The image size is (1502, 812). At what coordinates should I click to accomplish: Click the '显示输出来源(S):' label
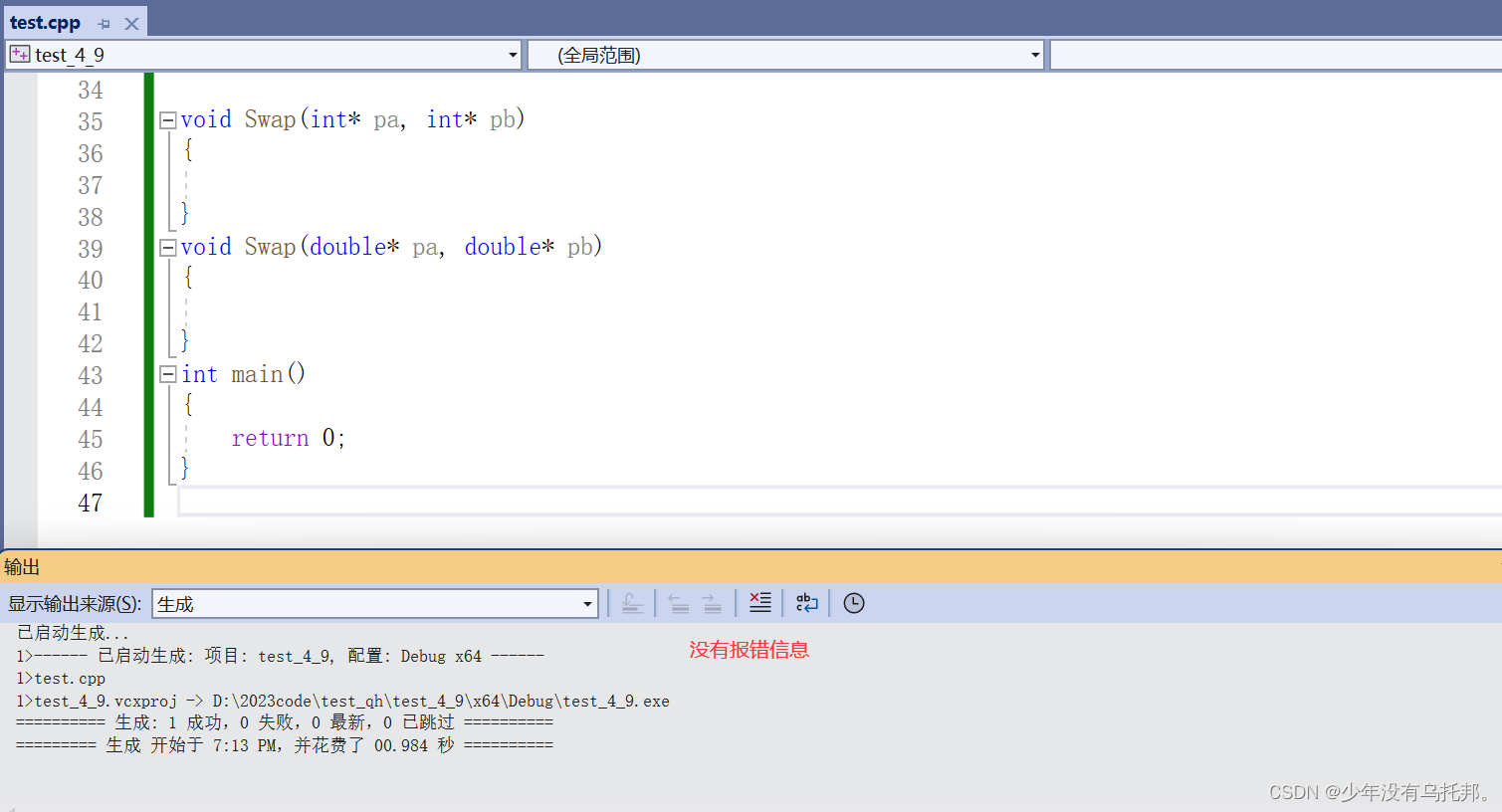[x=75, y=604]
